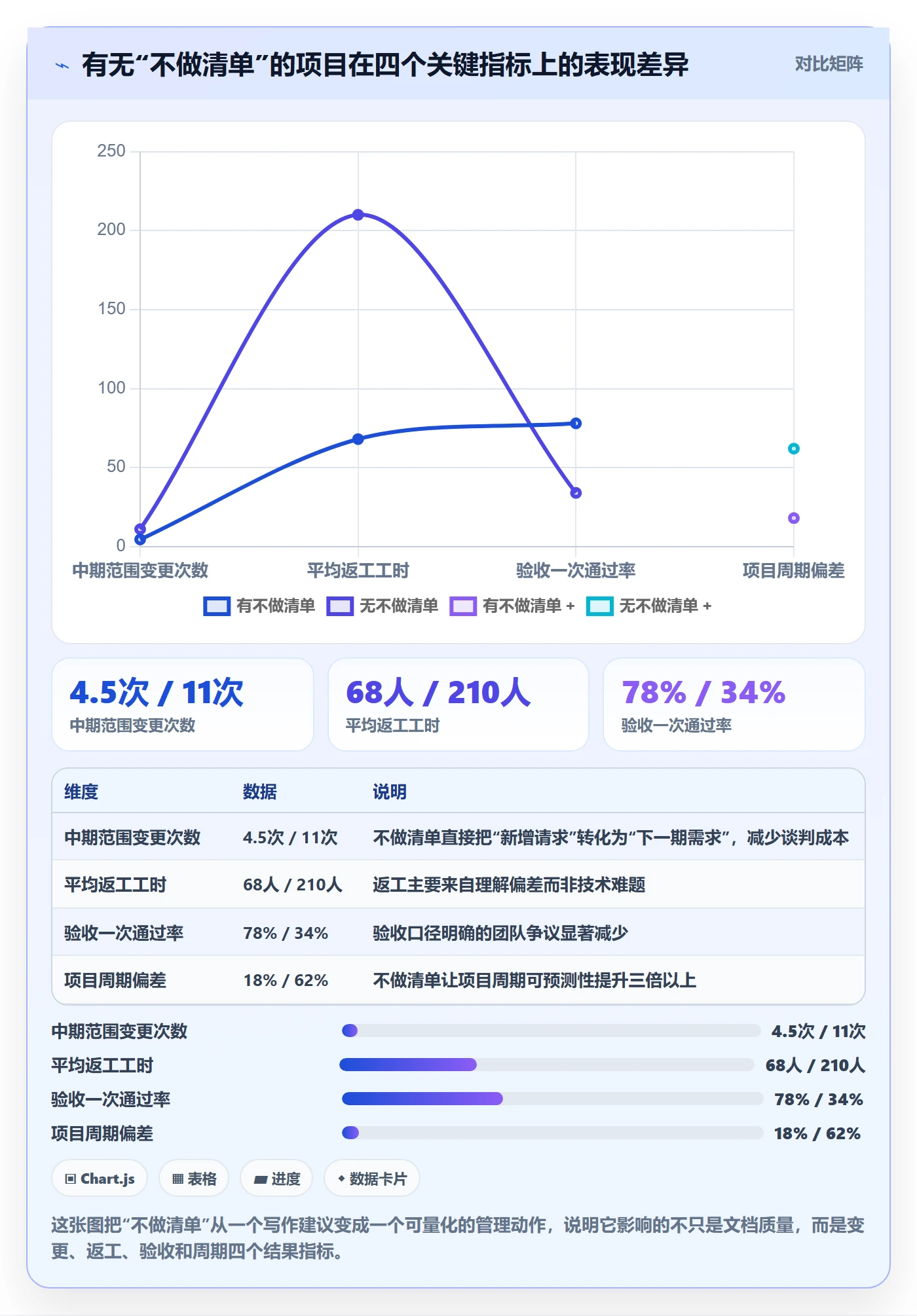Click the 250 value on the Y axis
Viewport: 917px width, 1316px height.
pos(111,151)
